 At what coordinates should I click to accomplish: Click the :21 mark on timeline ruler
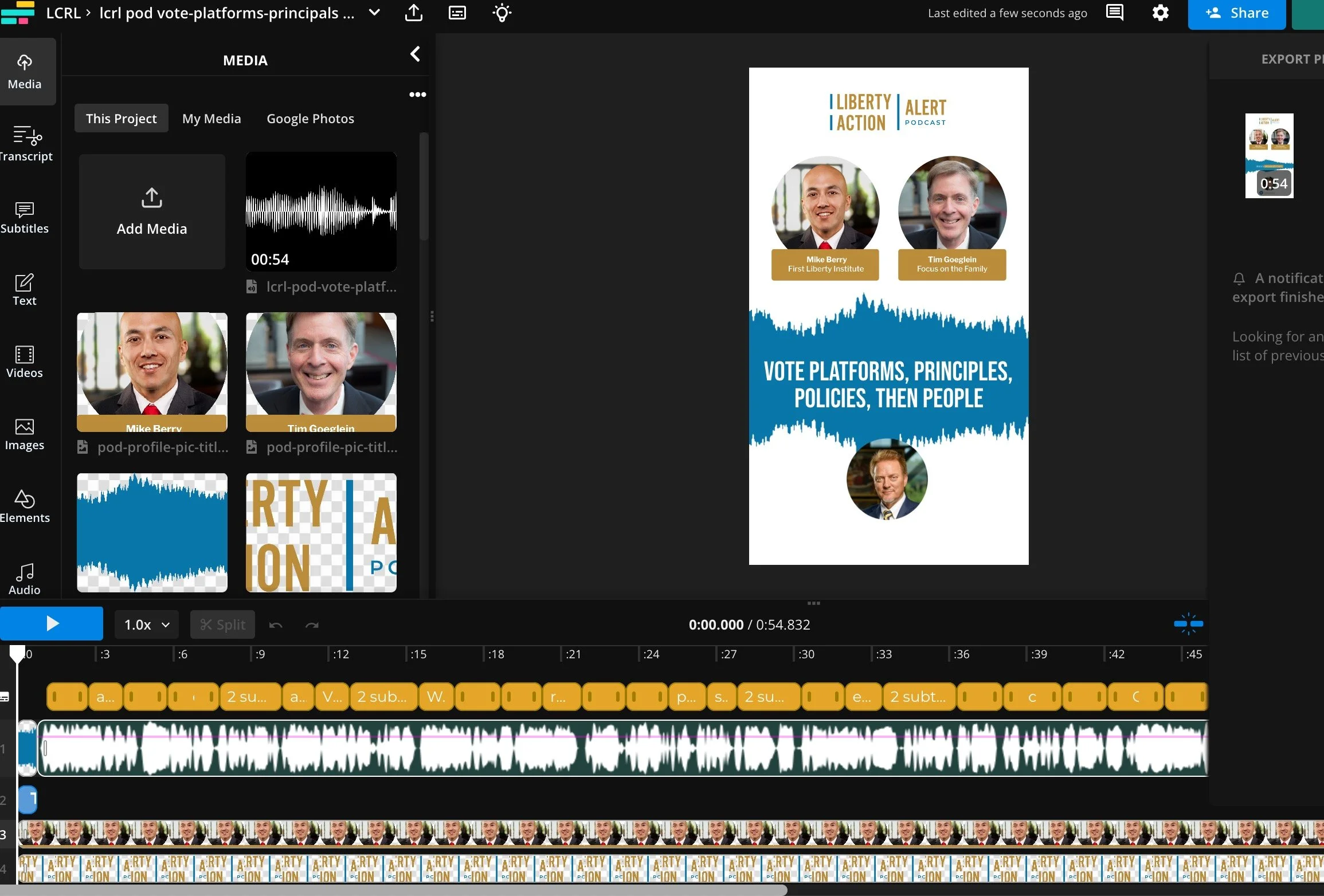coord(573,654)
